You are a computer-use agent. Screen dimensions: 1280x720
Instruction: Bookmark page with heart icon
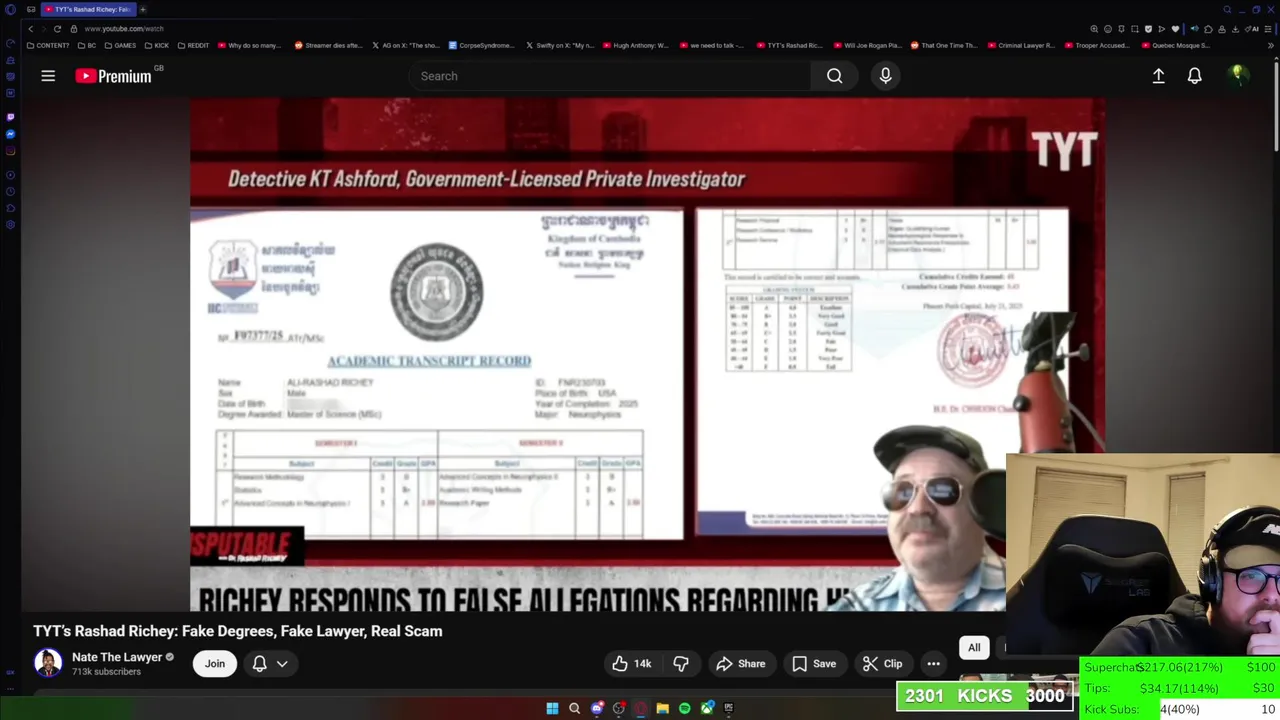coord(1175,29)
